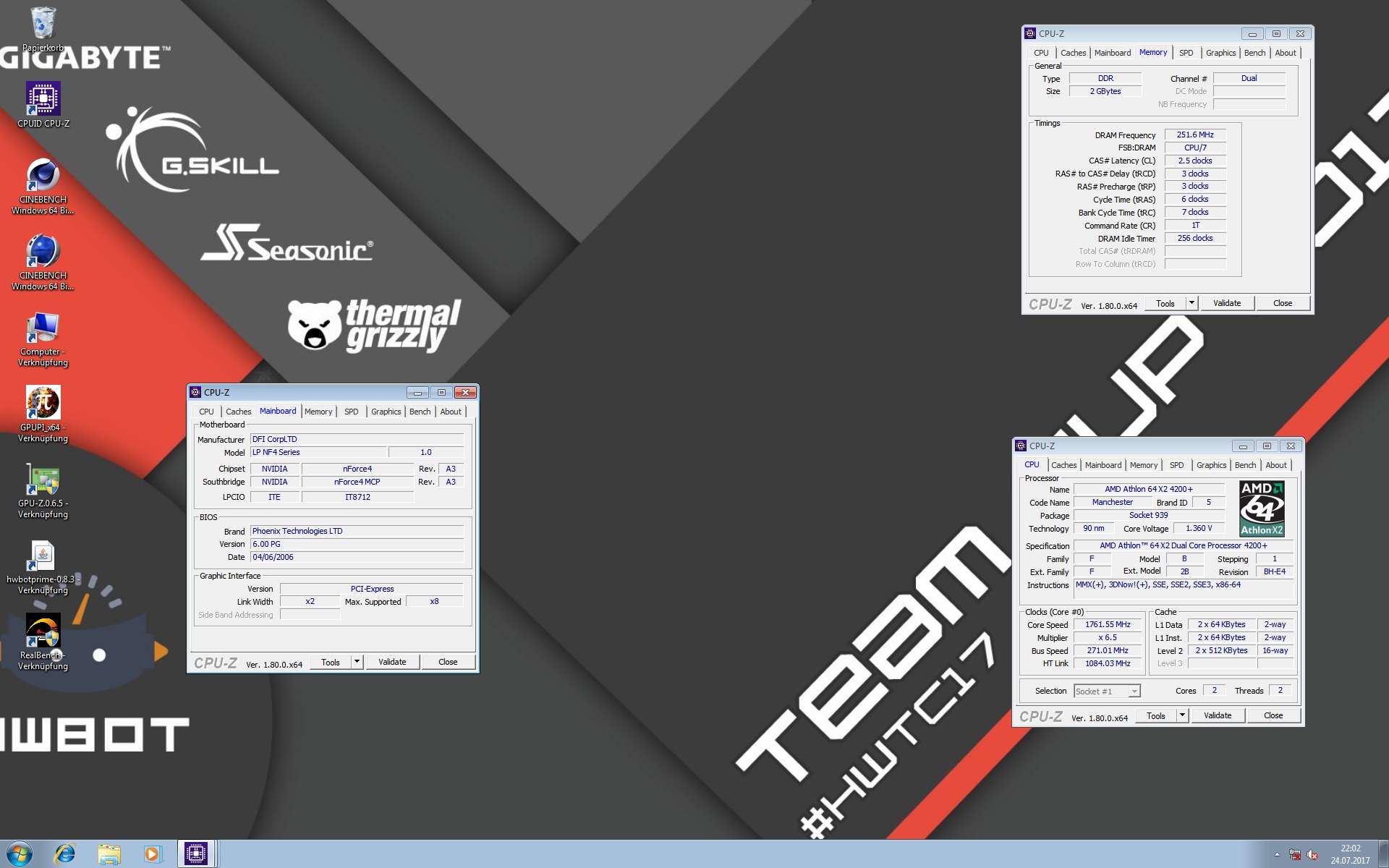The image size is (1389, 868).
Task: Click the Southbridge nForce4 MCP value
Action: click(357, 482)
